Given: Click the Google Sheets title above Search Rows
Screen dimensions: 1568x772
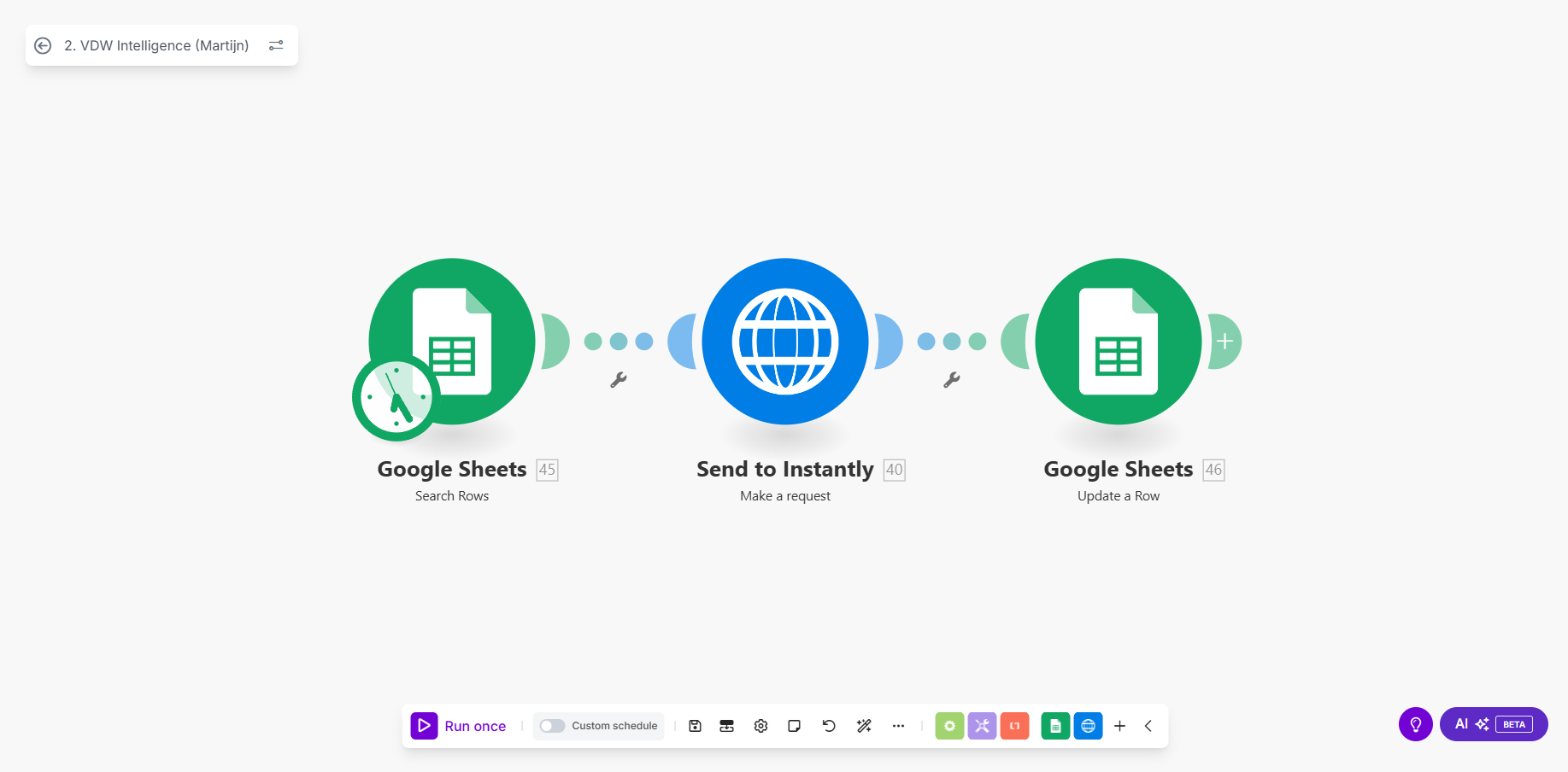Looking at the screenshot, I should [452, 469].
